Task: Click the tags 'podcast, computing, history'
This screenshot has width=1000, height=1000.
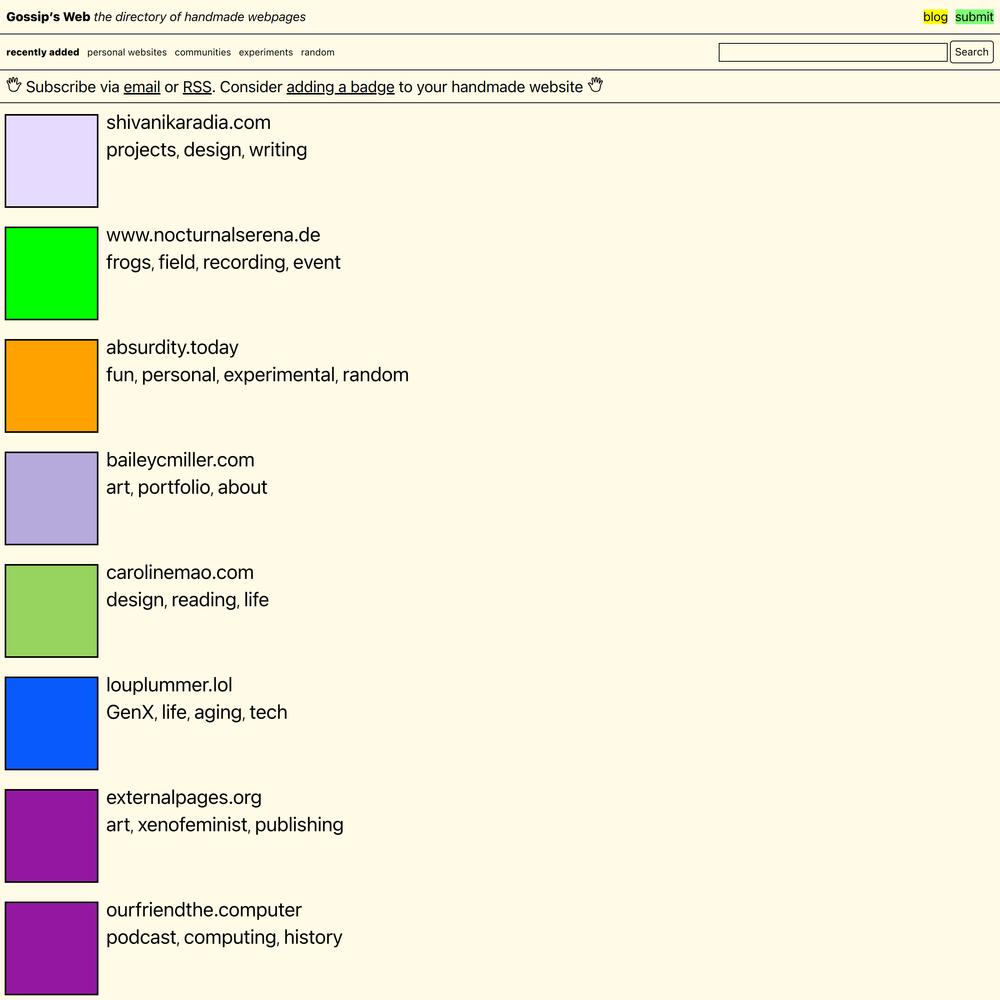Action: 224,938
